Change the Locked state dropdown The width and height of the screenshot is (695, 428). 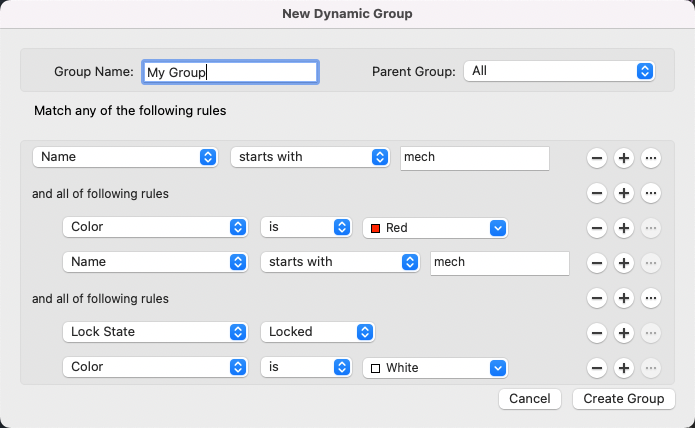[317, 332]
